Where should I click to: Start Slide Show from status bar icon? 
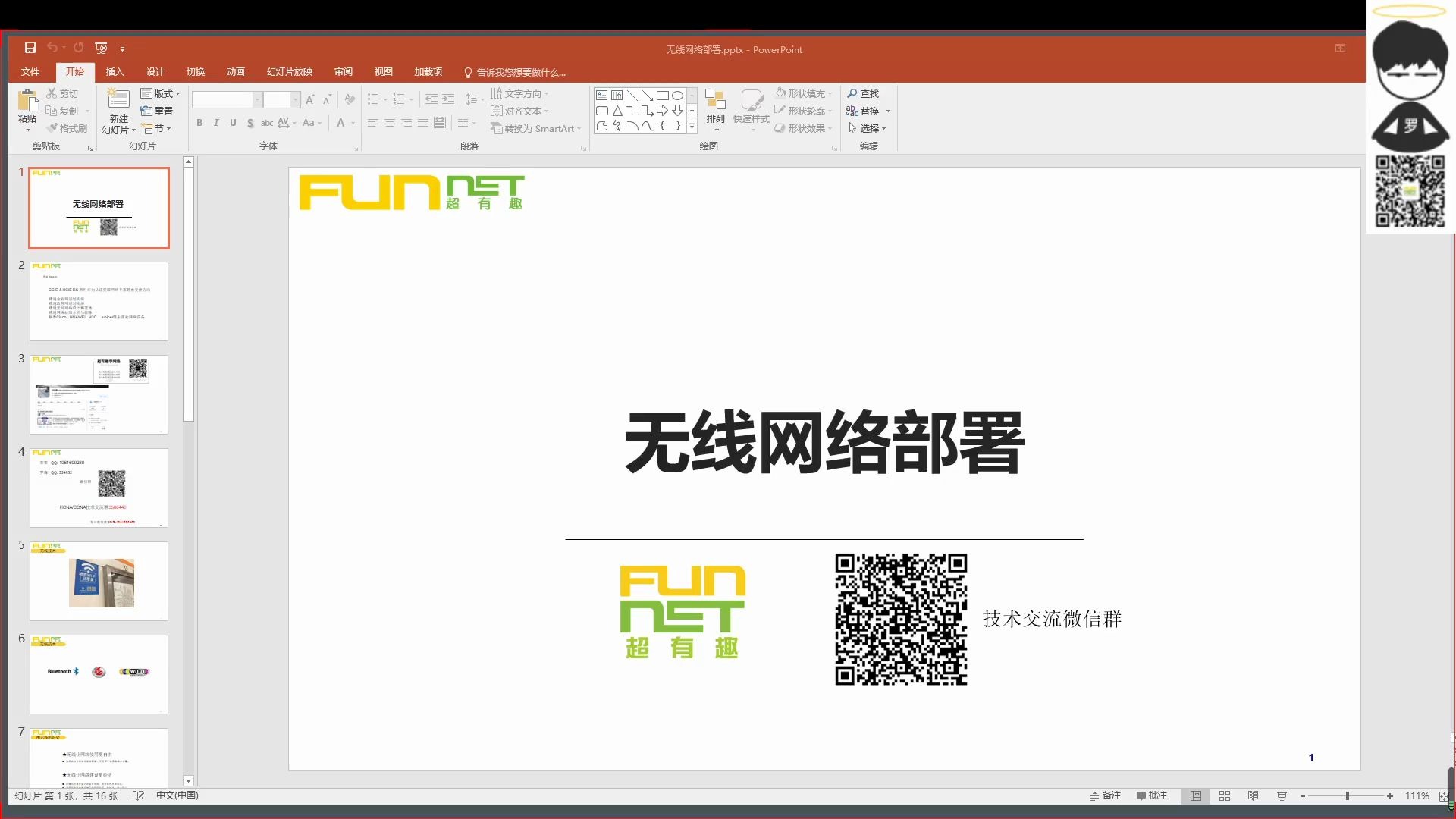click(x=1282, y=795)
